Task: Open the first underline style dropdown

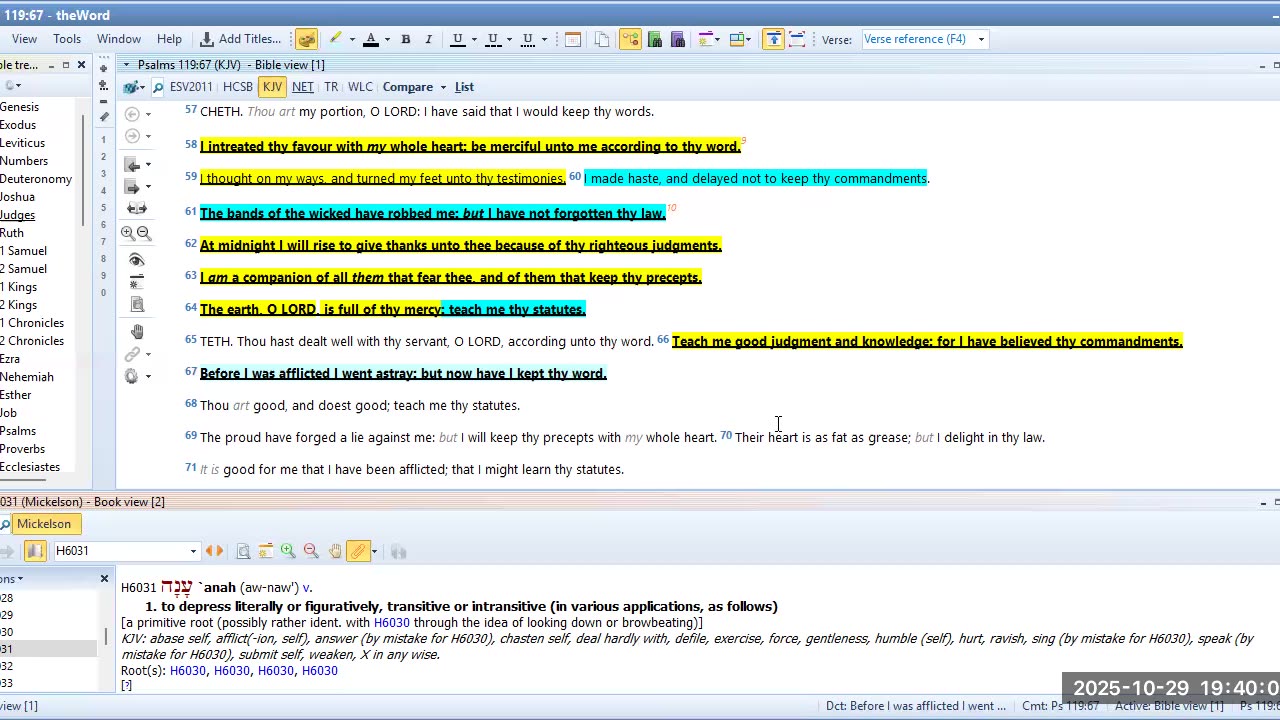Action: (474, 40)
